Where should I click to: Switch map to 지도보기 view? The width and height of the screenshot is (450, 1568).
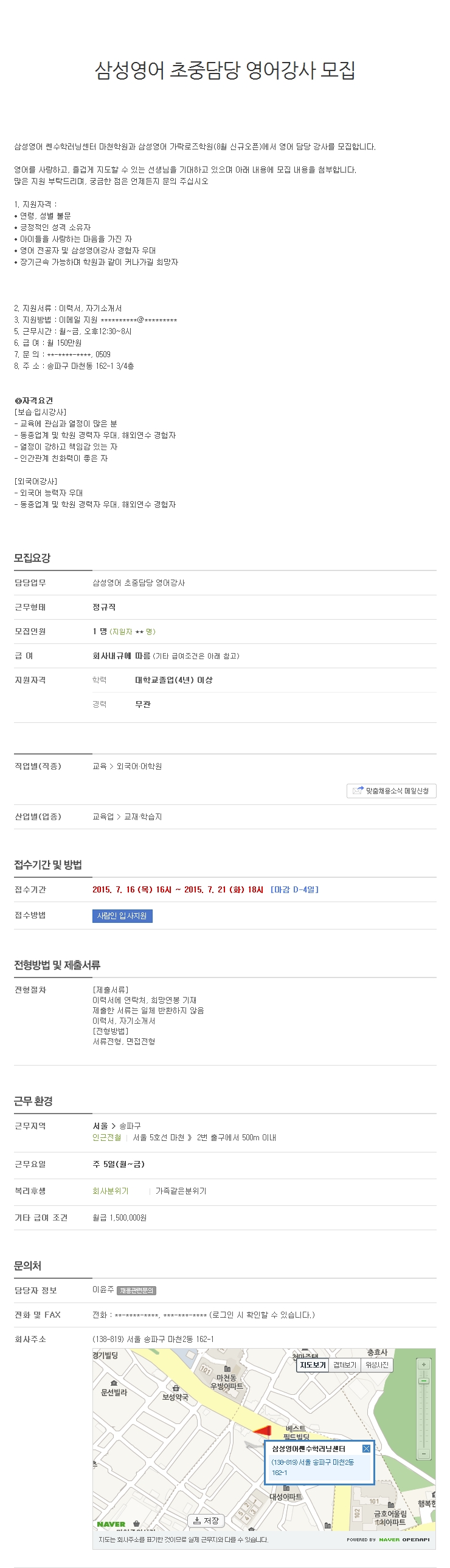click(313, 1364)
